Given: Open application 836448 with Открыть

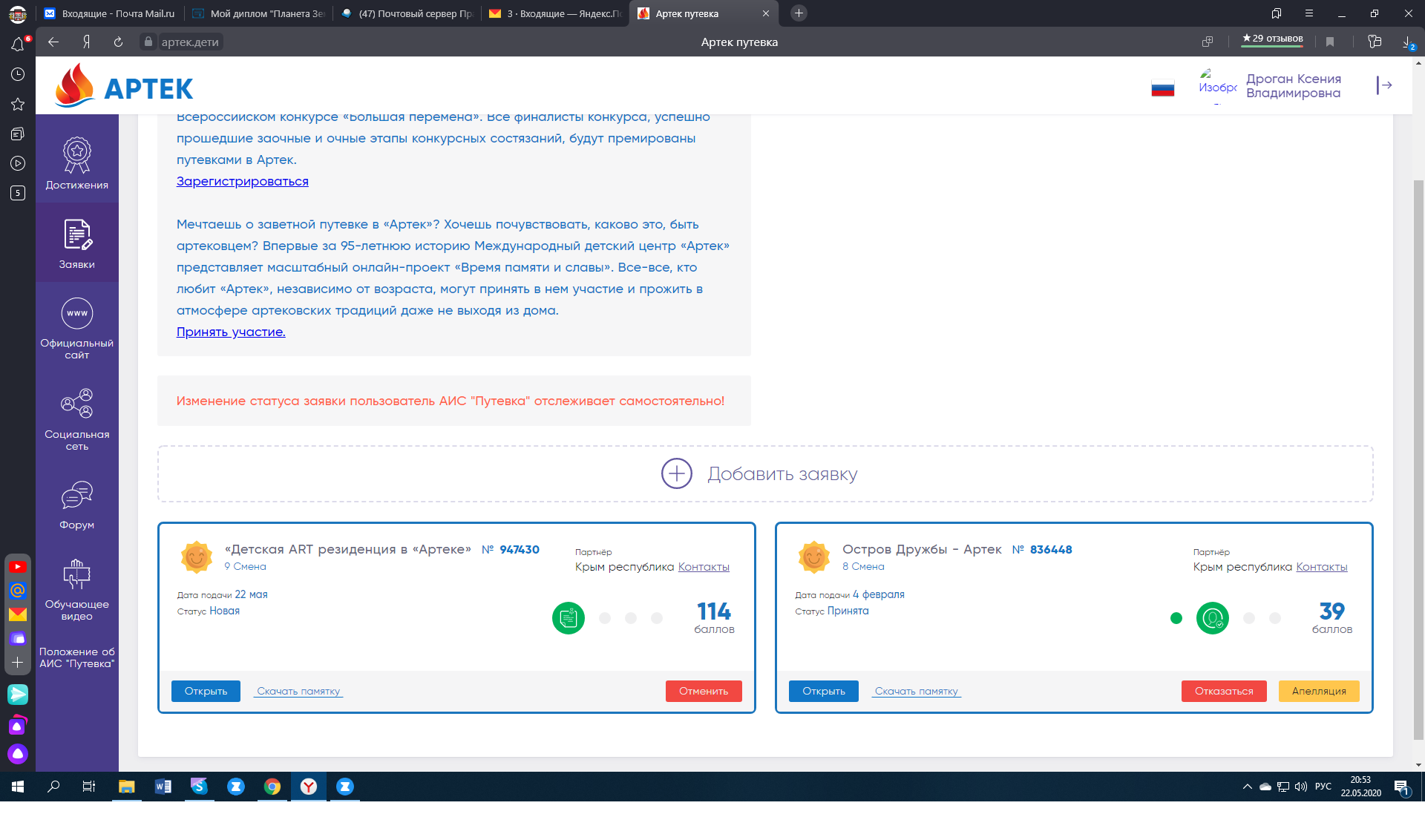Looking at the screenshot, I should click(824, 691).
